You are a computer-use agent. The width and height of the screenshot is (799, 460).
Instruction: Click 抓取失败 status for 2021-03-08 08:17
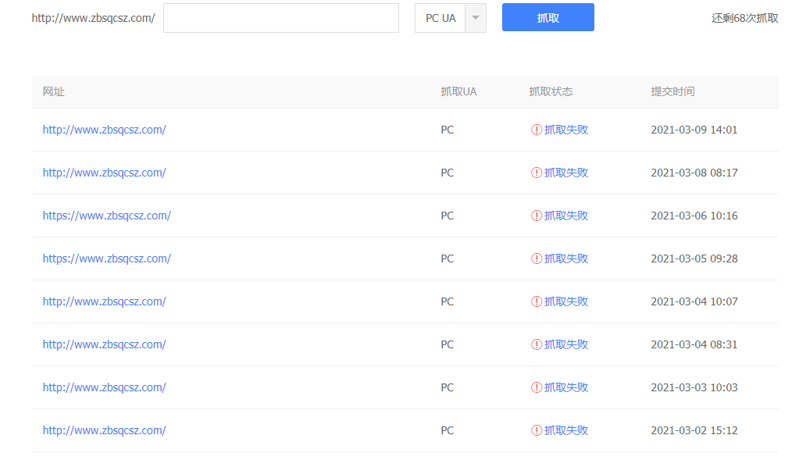click(x=566, y=173)
